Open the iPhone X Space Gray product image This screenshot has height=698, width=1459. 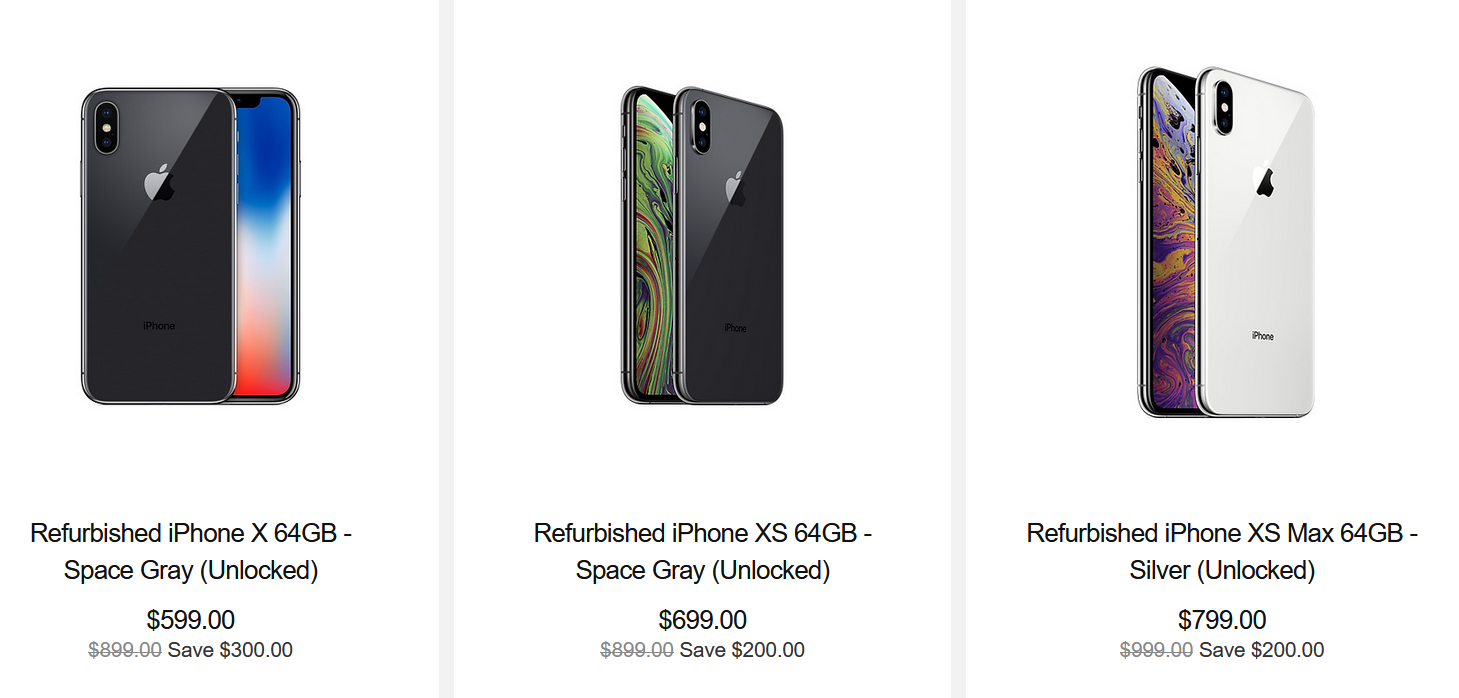click(x=190, y=246)
